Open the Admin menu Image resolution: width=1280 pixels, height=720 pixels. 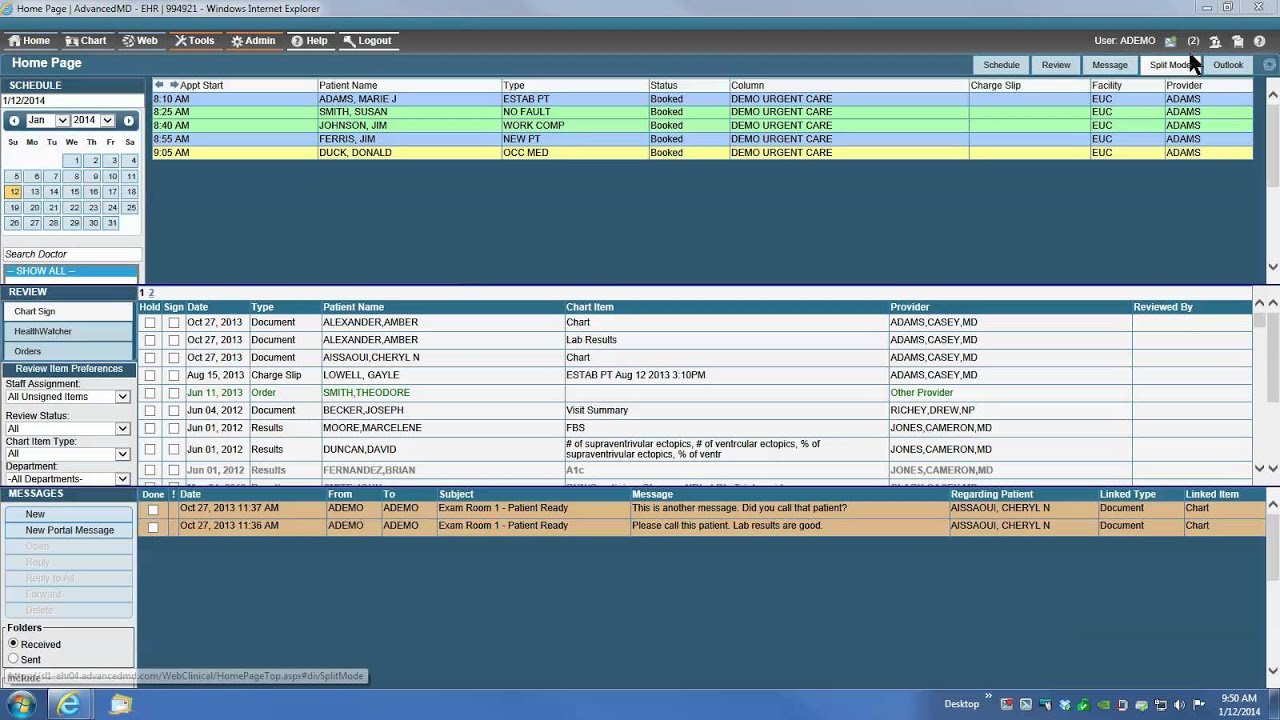[x=252, y=41]
